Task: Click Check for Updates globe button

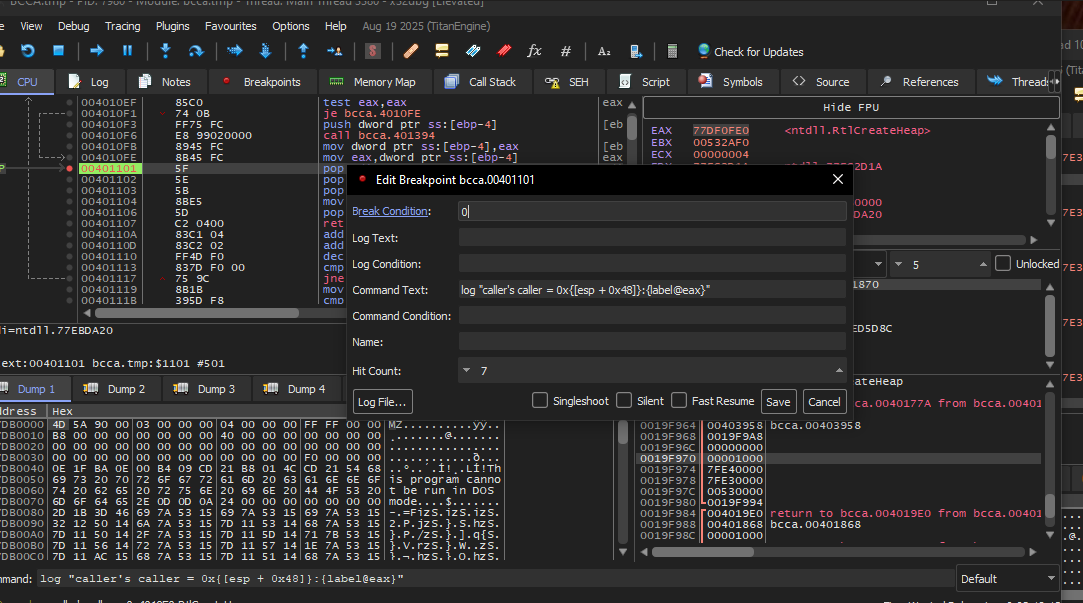Action: (x=750, y=51)
